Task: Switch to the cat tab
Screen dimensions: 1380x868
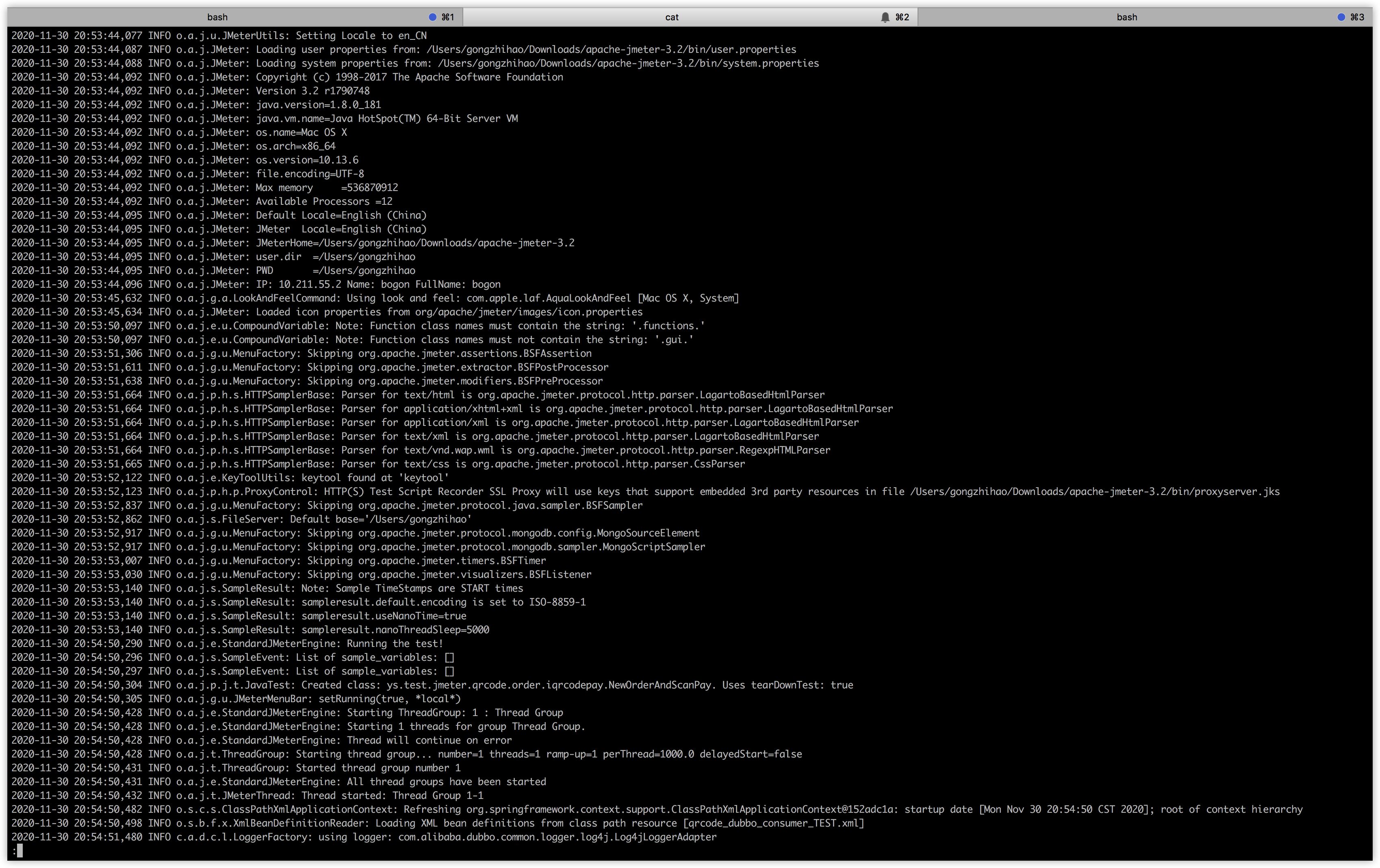Action: [x=690, y=17]
